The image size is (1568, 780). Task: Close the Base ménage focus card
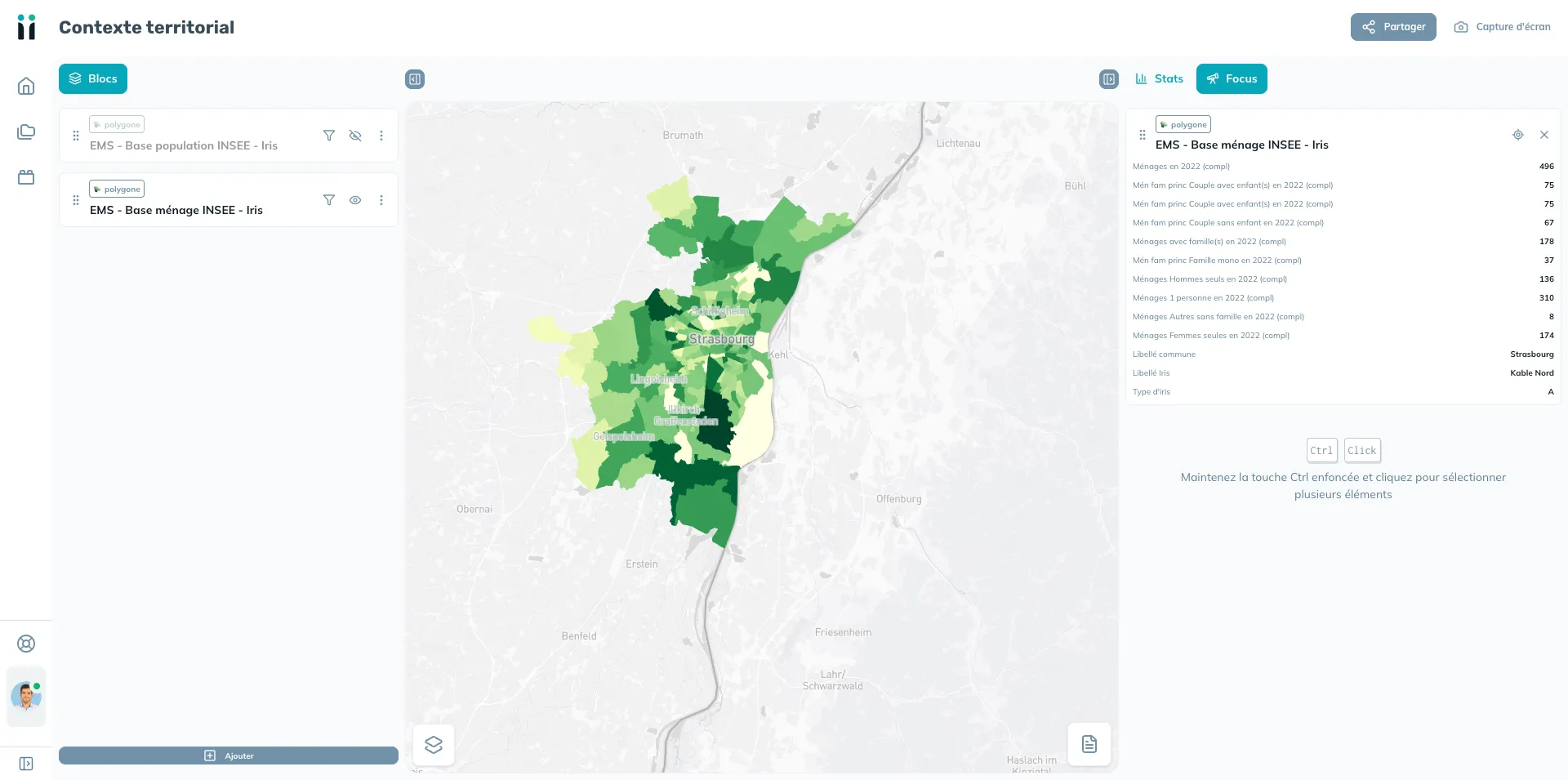pyautogui.click(x=1544, y=135)
